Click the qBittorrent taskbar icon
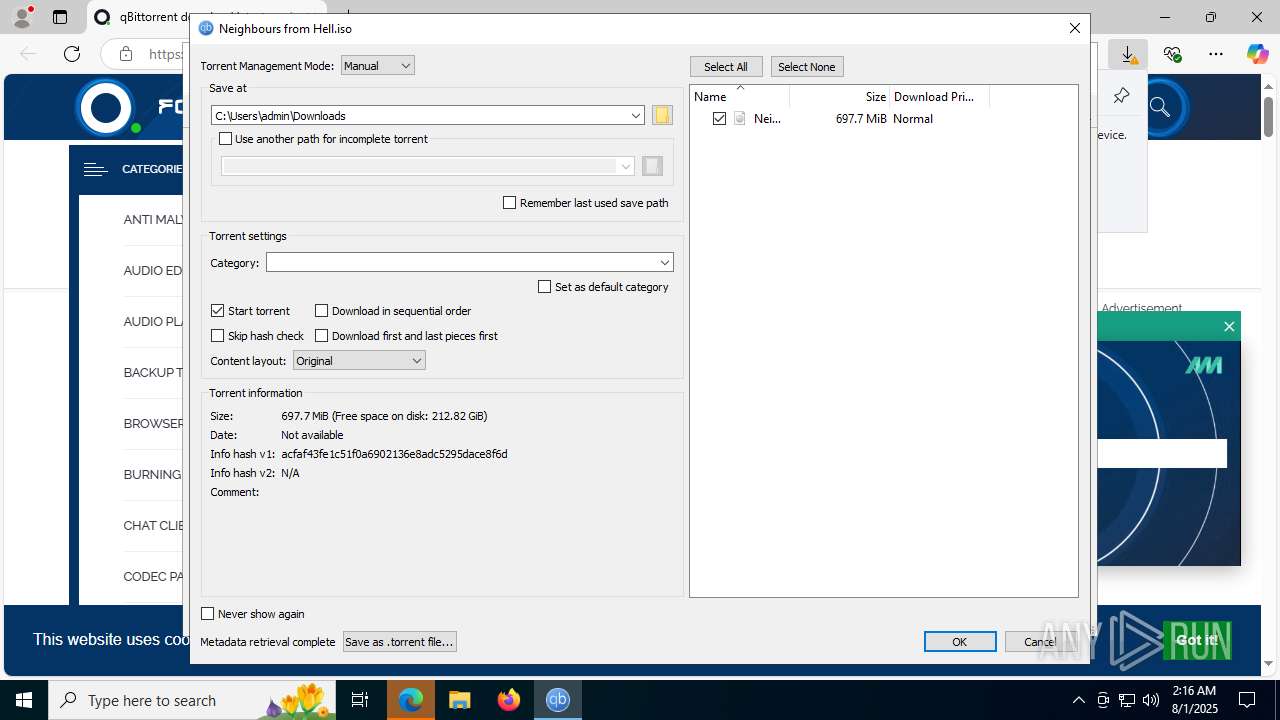This screenshot has width=1280, height=720. pyautogui.click(x=557, y=700)
